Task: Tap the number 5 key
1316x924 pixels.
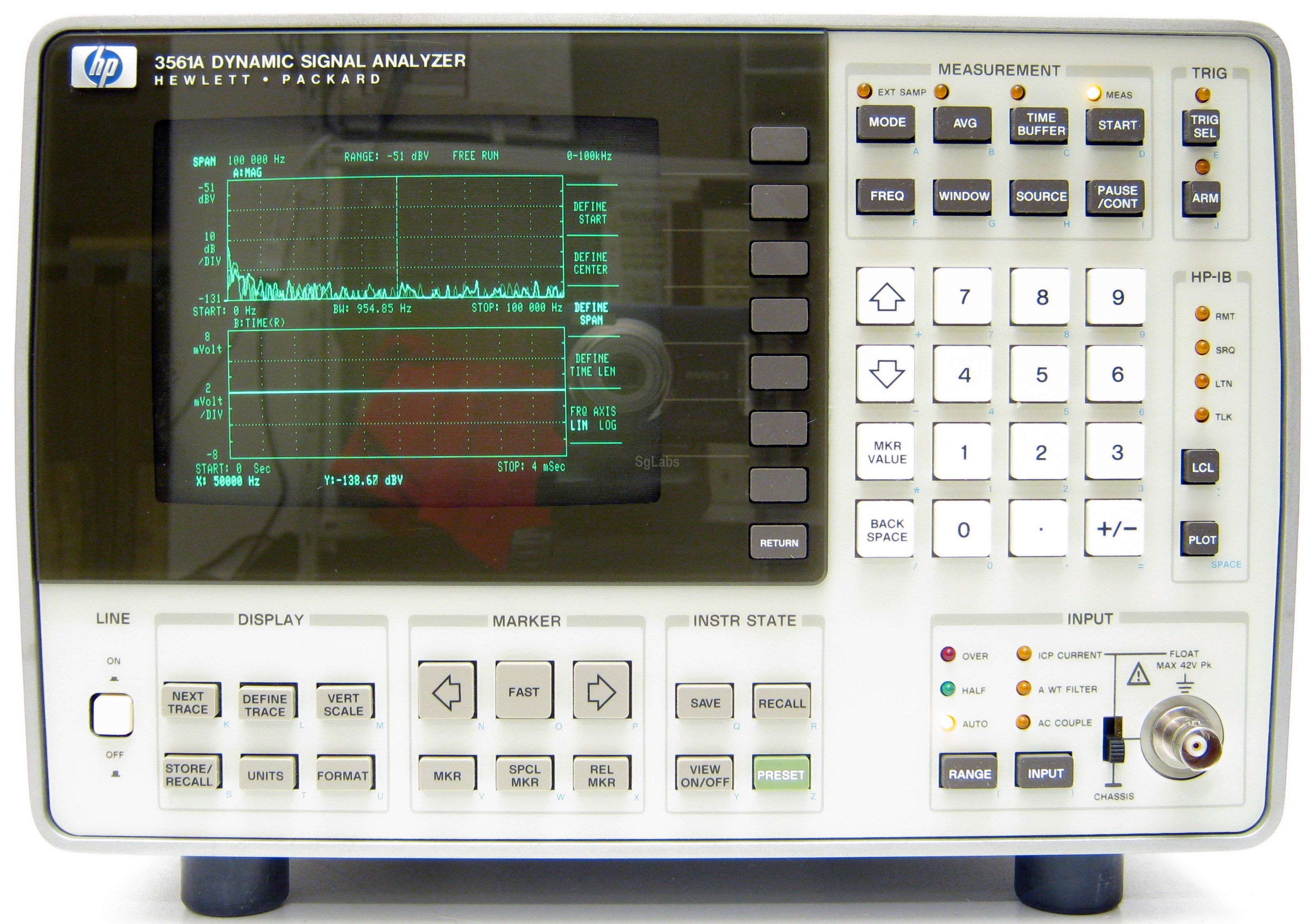Action: point(1040,374)
